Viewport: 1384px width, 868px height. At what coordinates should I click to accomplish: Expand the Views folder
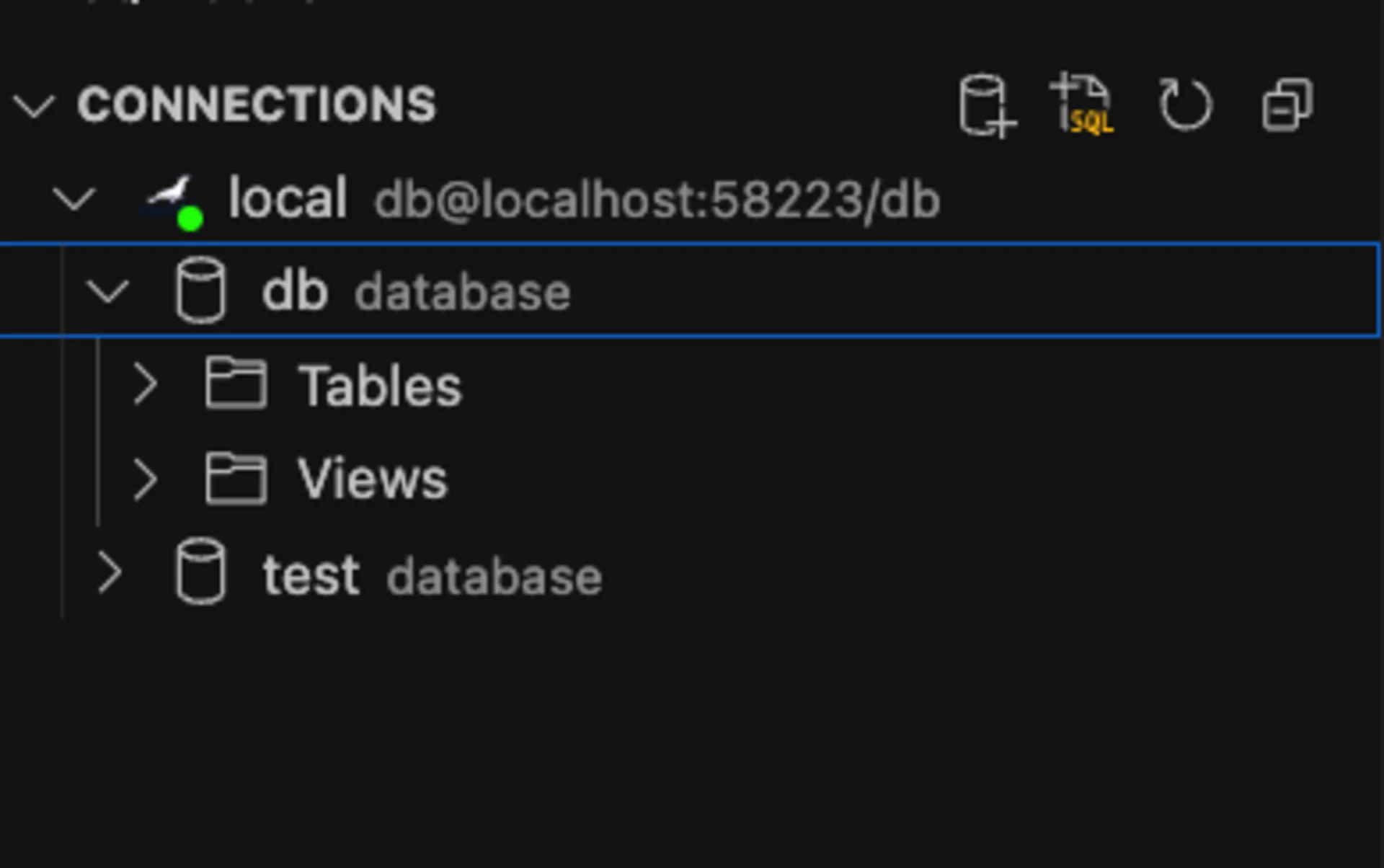pyautogui.click(x=146, y=478)
